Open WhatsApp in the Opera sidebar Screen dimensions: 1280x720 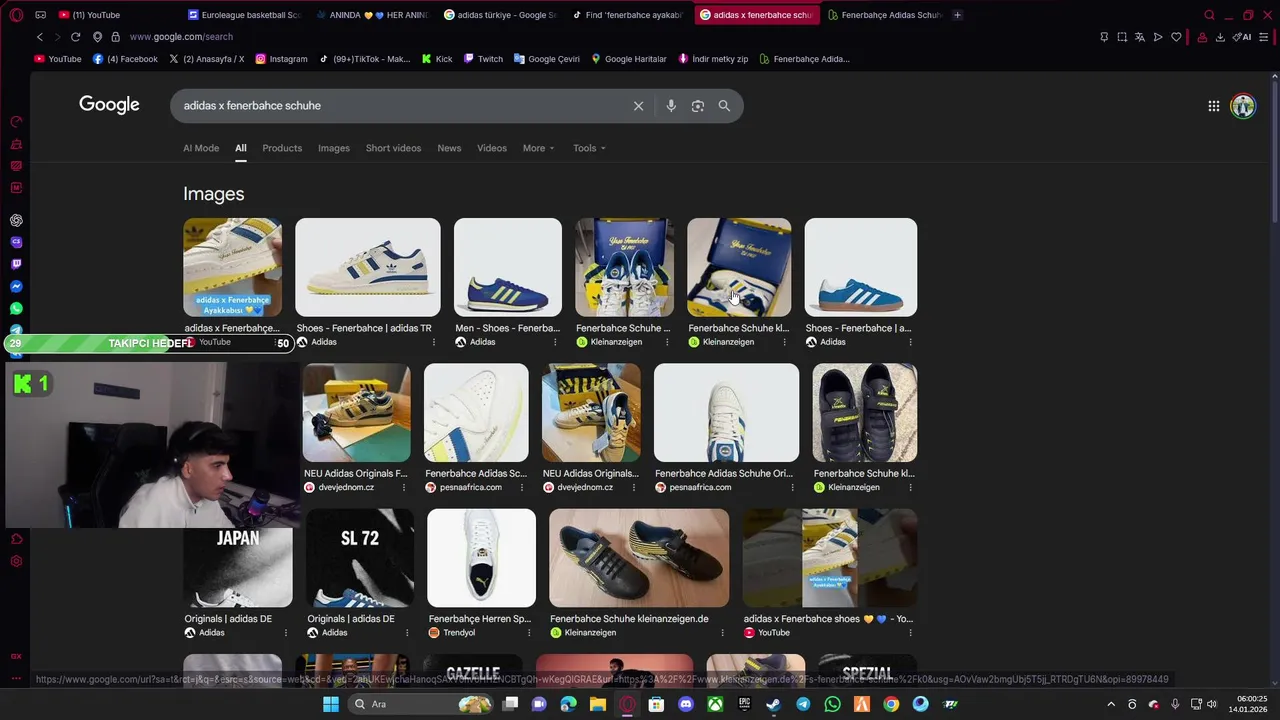point(16,308)
